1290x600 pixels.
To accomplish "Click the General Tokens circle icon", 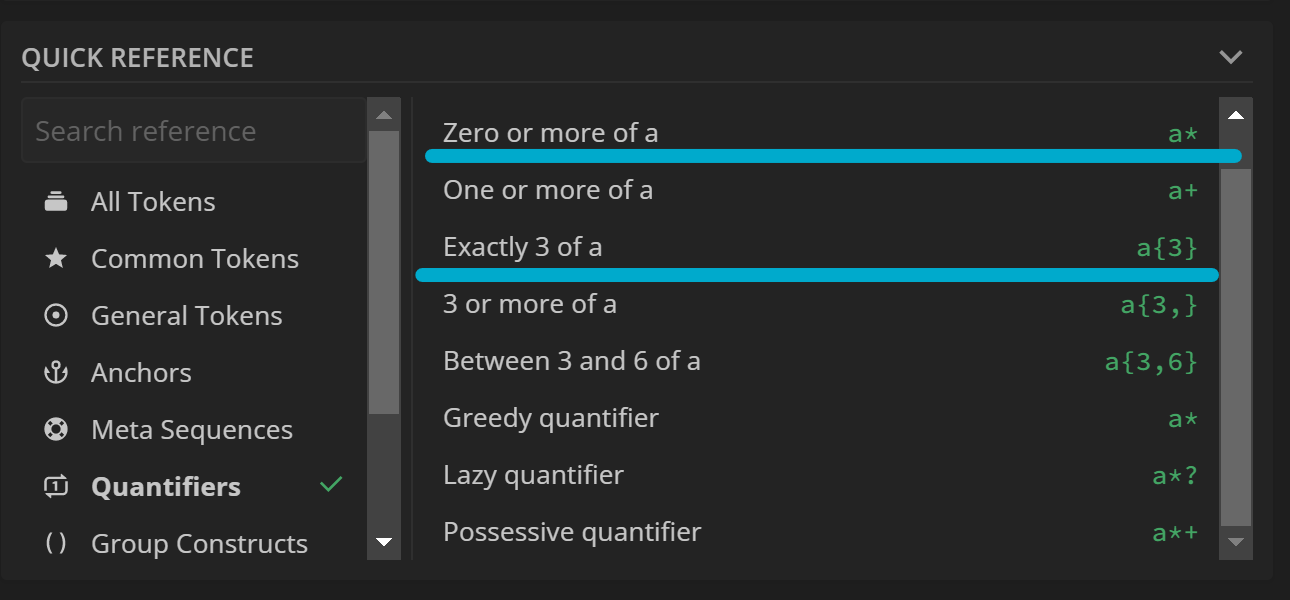I will pos(56,316).
